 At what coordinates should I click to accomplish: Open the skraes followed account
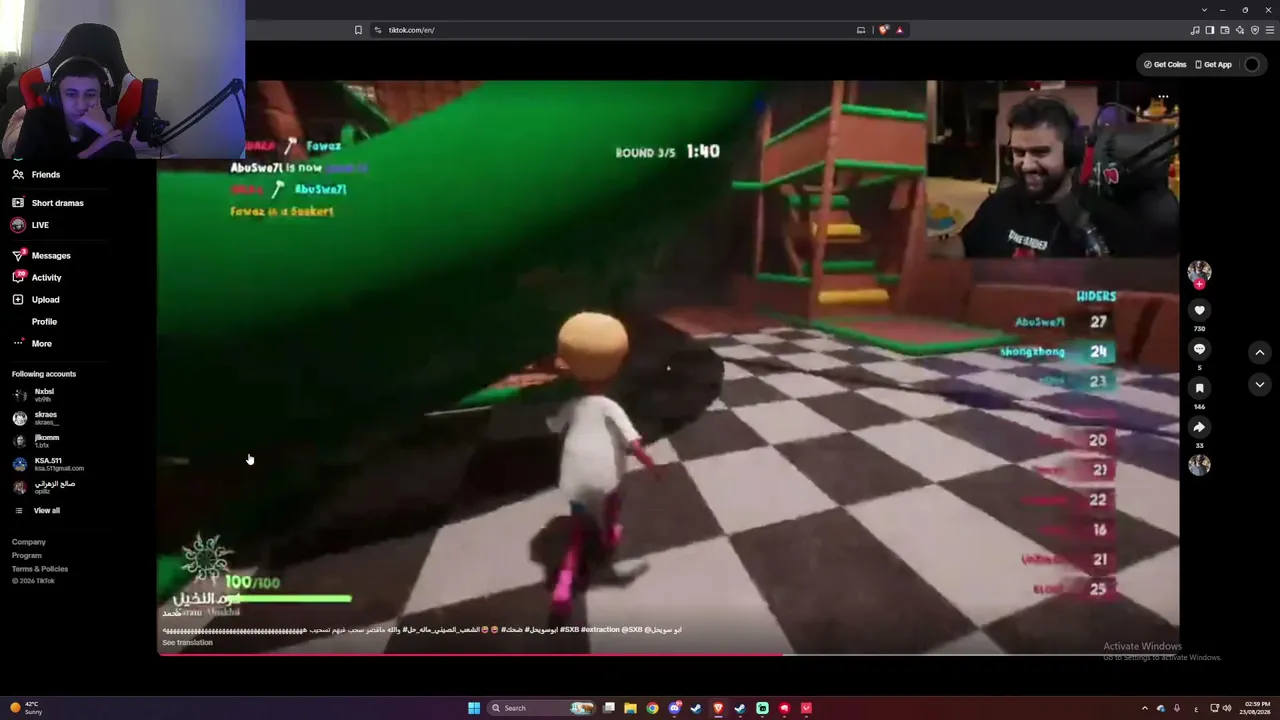pyautogui.click(x=35, y=418)
